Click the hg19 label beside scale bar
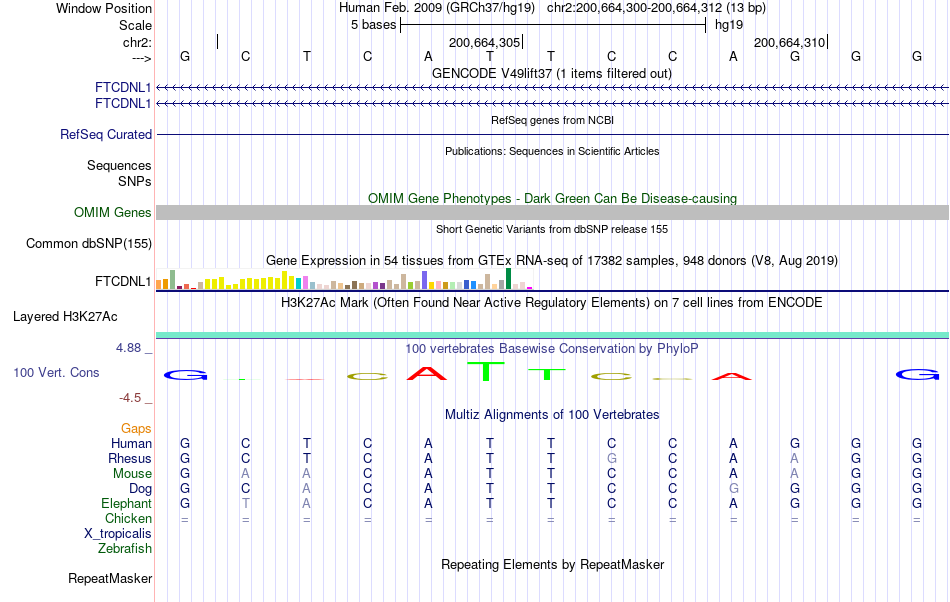950x602 pixels. click(729, 25)
